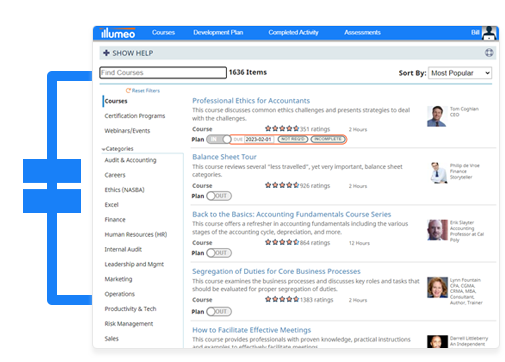
Task: Select the Finance category
Action: pos(115,219)
